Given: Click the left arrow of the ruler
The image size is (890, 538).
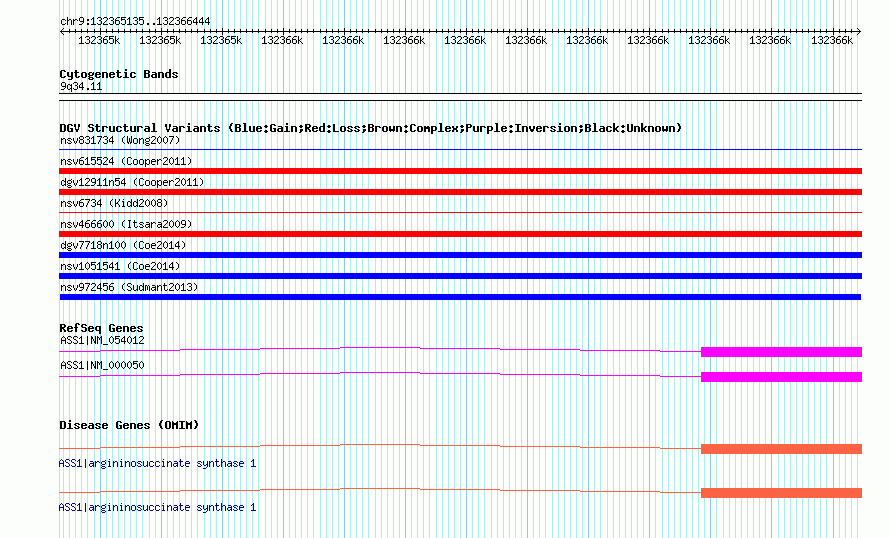Looking at the screenshot, I should click(62, 32).
